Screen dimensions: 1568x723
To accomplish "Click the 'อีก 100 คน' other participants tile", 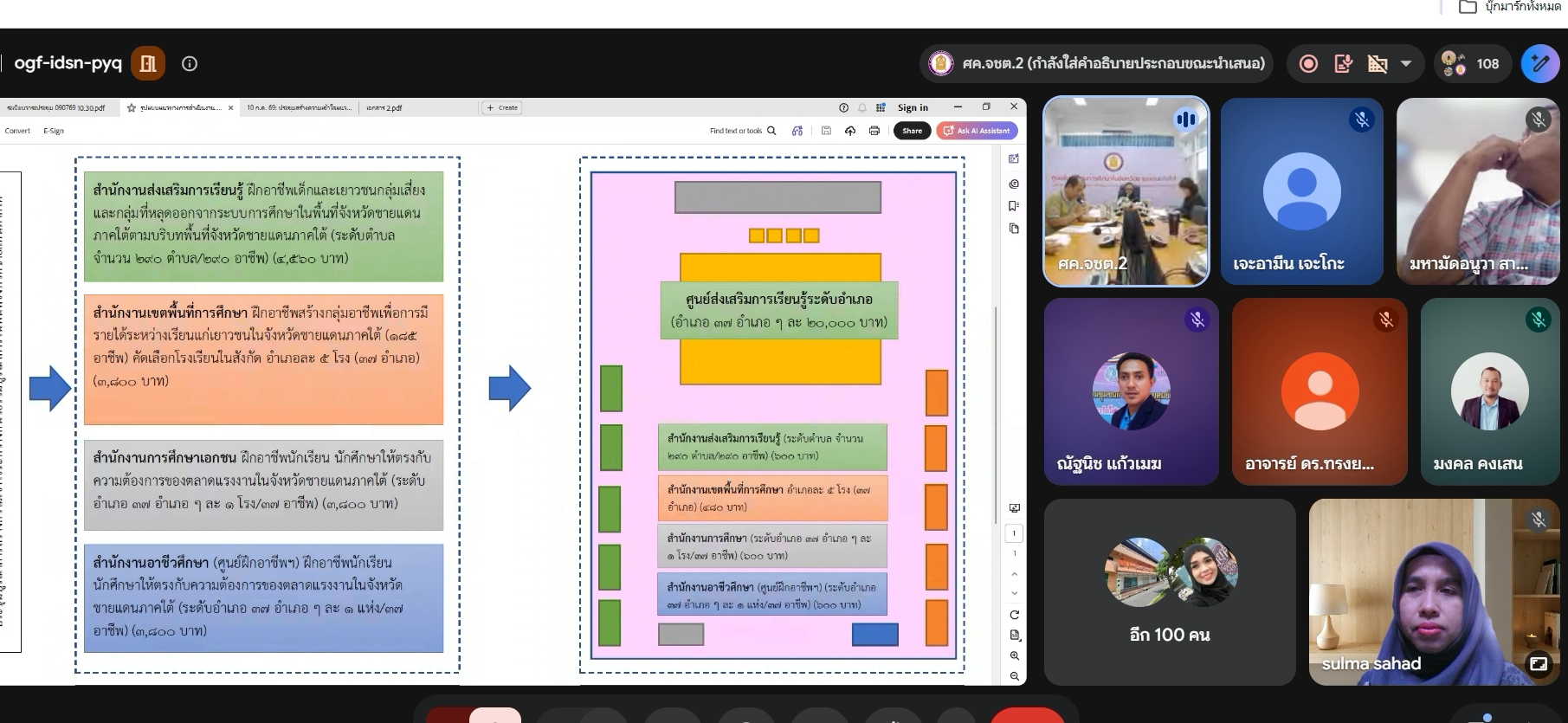I will coord(1170,592).
